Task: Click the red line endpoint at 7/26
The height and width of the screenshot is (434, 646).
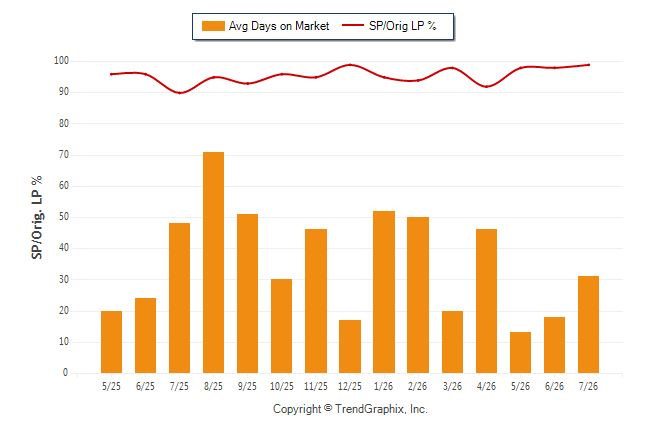Action: pyautogui.click(x=589, y=65)
